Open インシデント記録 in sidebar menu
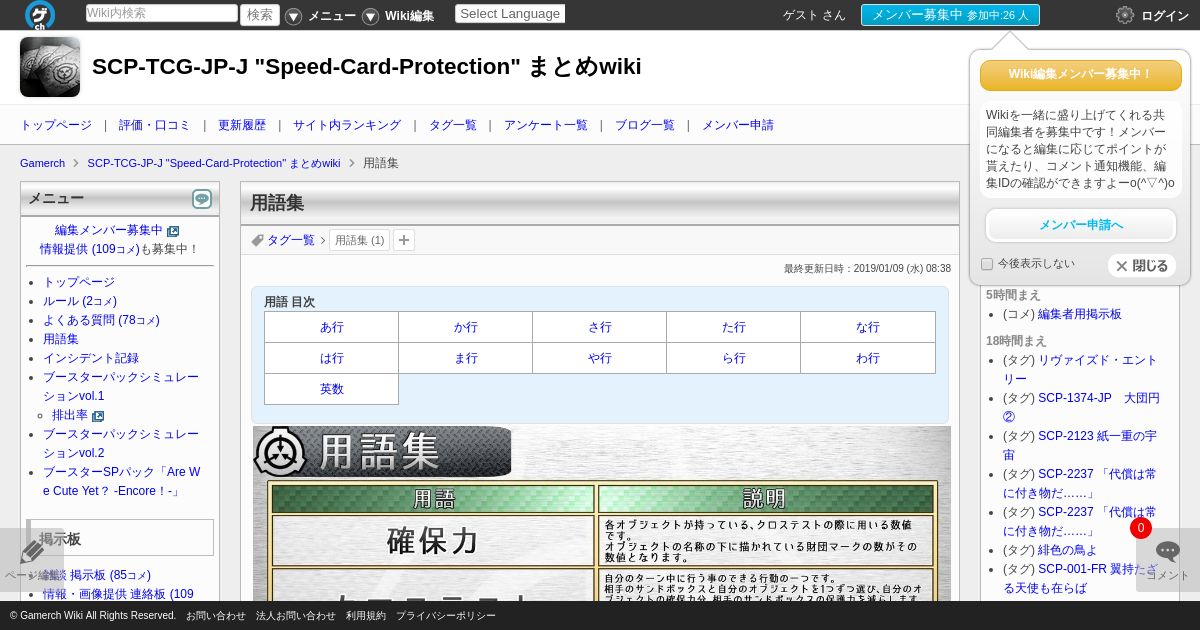Screen dimensions: 1200x630 click(91, 358)
